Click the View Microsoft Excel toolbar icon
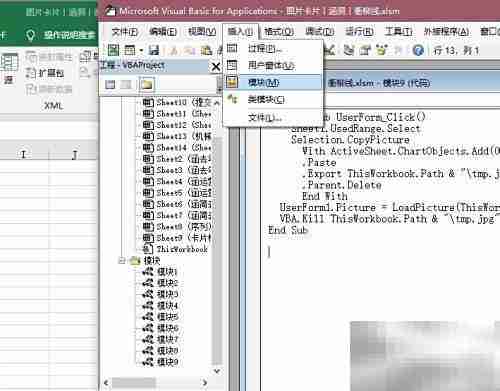 113,50
